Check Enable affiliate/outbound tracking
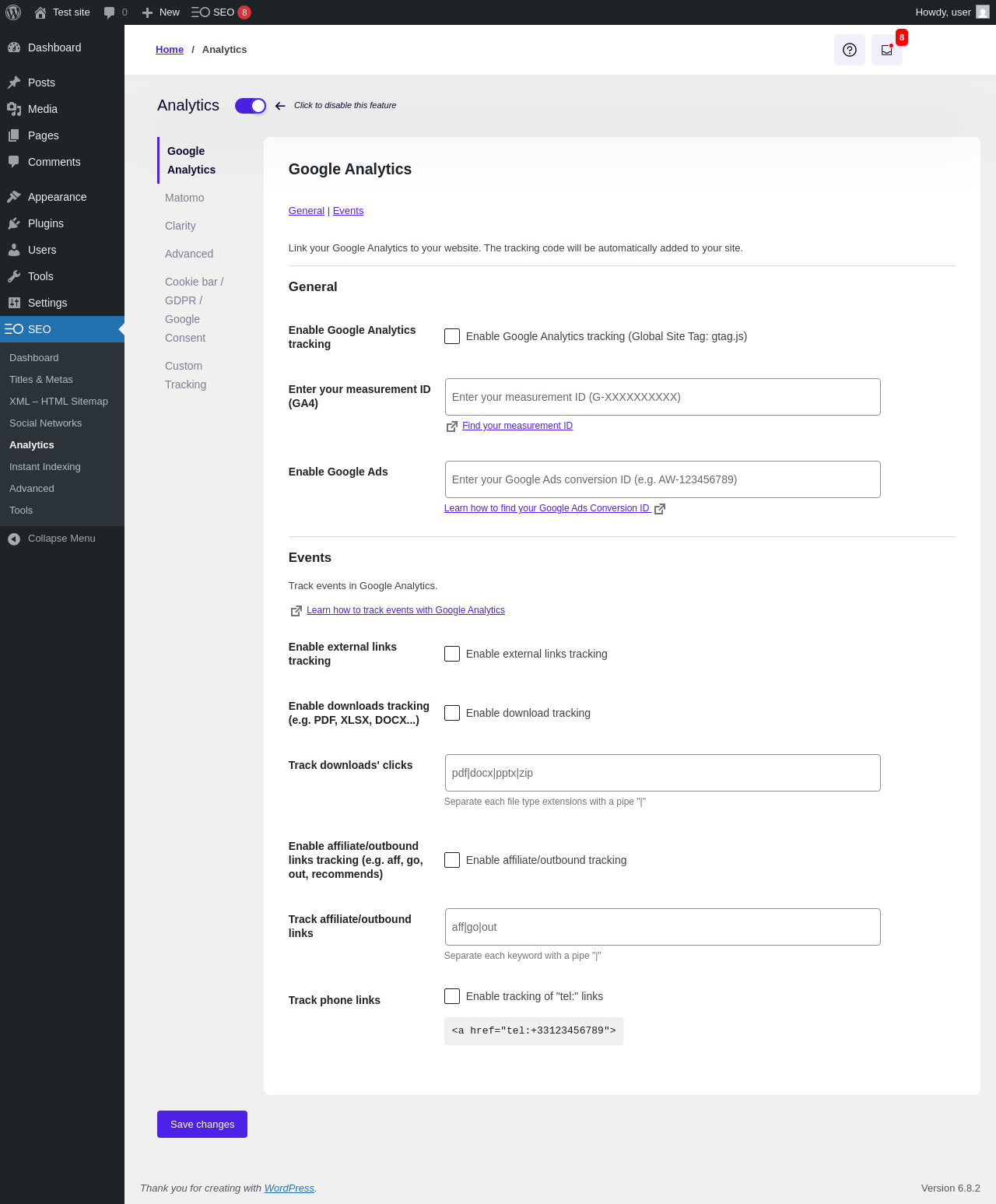The image size is (996, 1204). click(452, 860)
